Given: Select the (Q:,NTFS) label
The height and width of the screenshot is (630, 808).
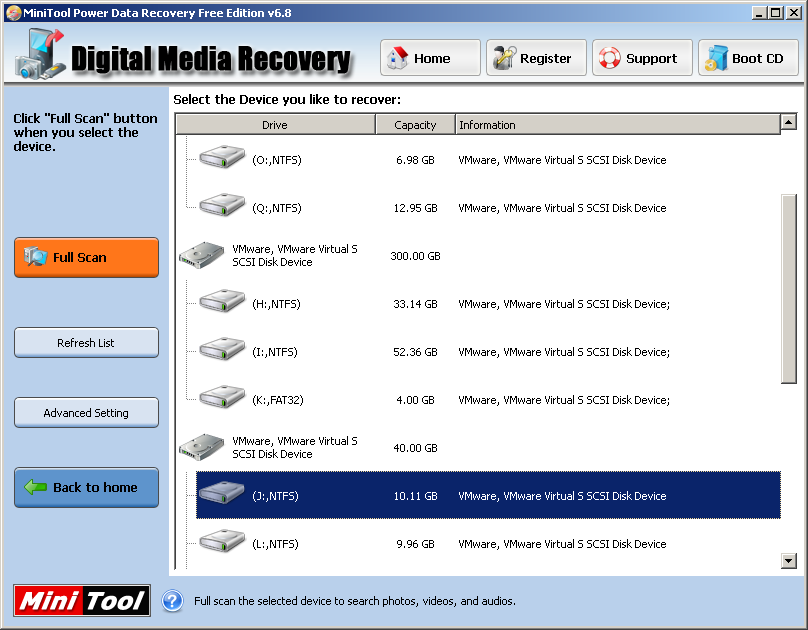Looking at the screenshot, I should (277, 208).
